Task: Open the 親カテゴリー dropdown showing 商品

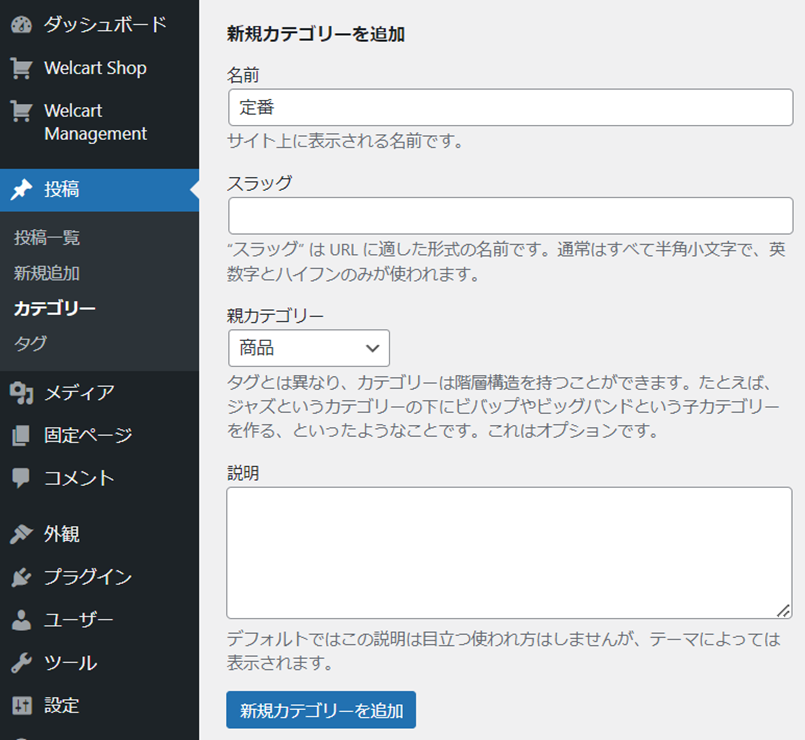Action: tap(308, 348)
